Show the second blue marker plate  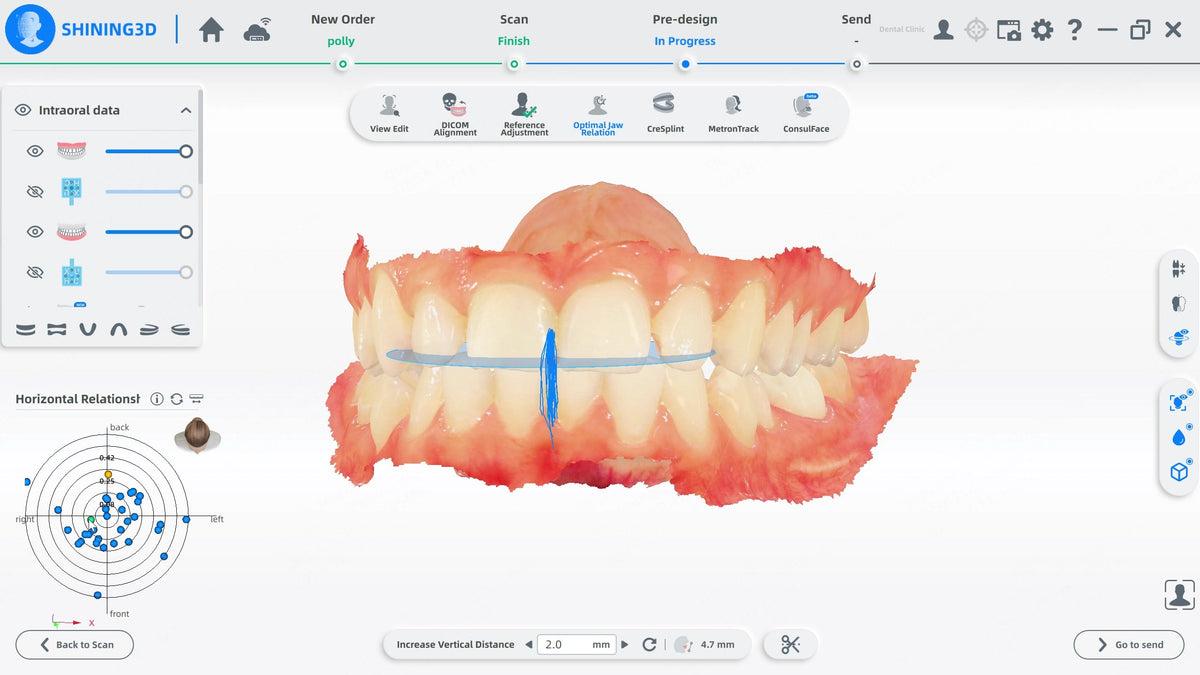(35, 272)
